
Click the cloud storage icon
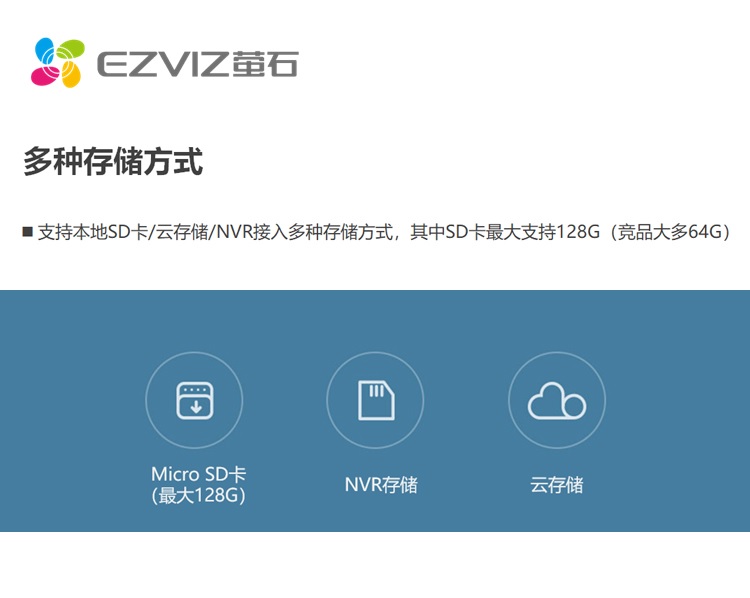point(557,401)
